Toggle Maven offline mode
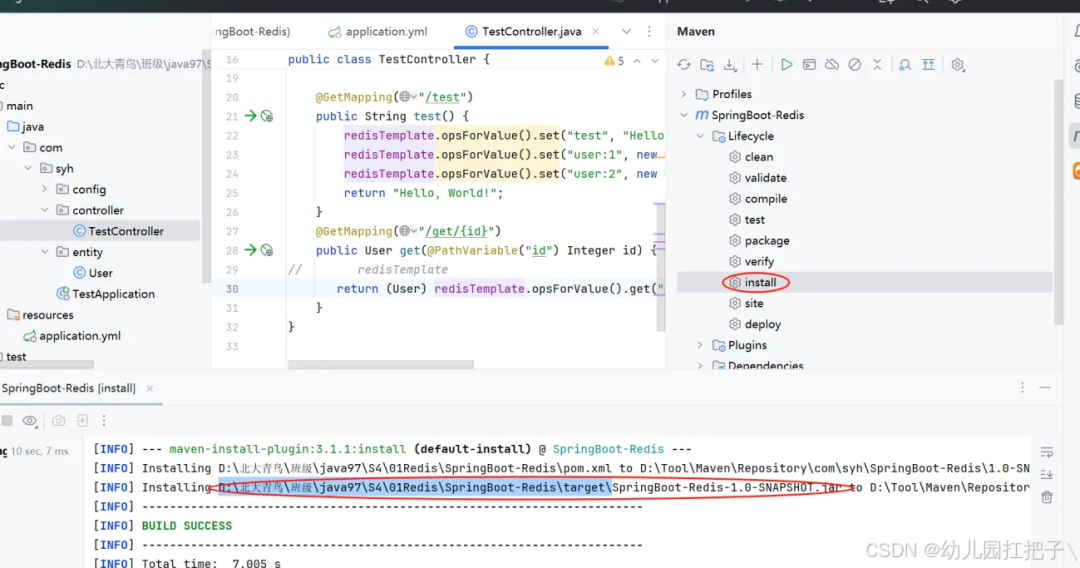This screenshot has width=1080, height=568. [x=832, y=65]
